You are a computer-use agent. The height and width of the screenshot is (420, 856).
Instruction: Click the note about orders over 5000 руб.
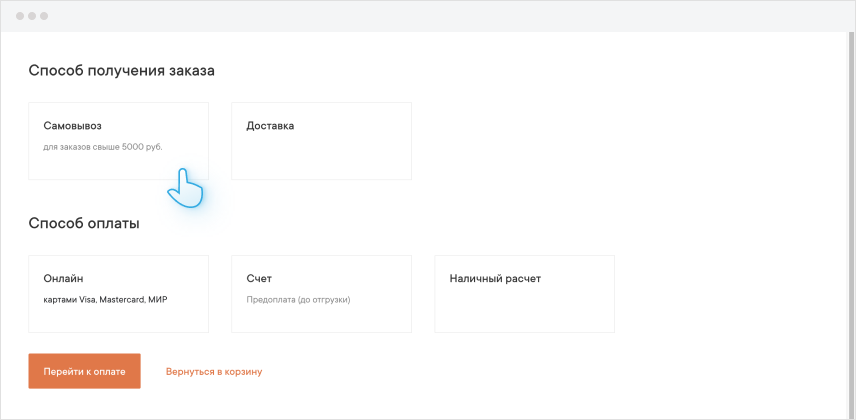tap(103, 147)
